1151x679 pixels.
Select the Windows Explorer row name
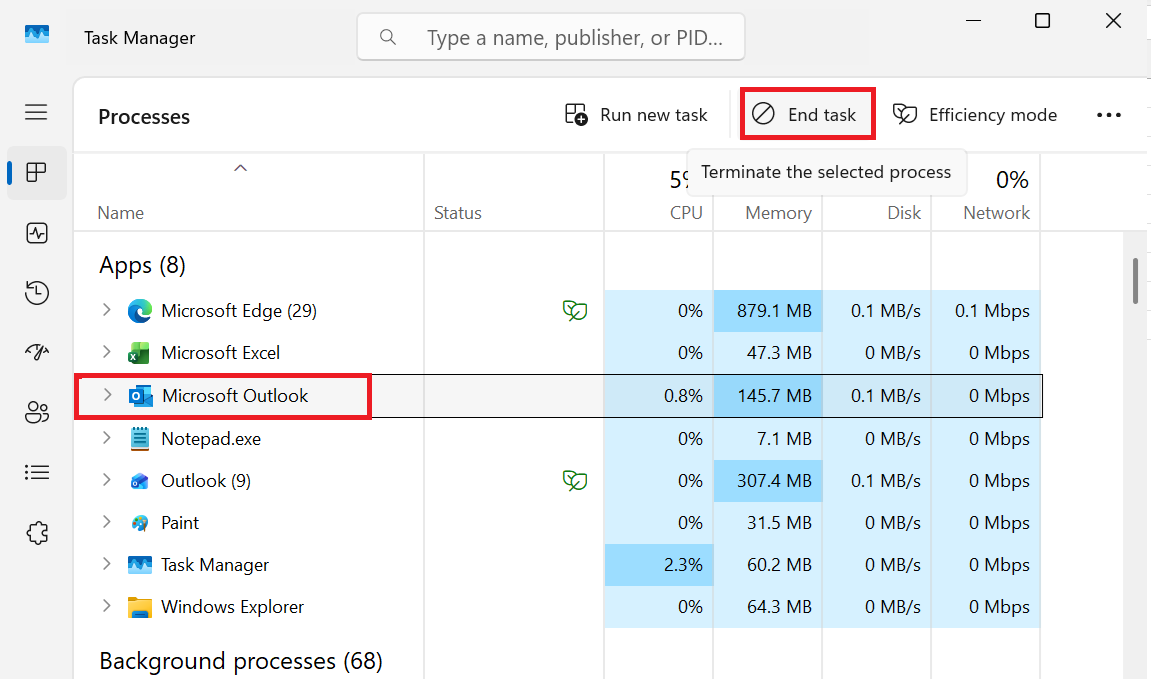[232, 607]
